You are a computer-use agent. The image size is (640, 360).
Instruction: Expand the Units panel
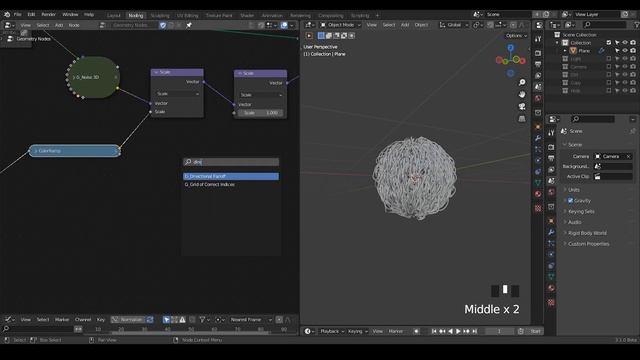(x=573, y=190)
